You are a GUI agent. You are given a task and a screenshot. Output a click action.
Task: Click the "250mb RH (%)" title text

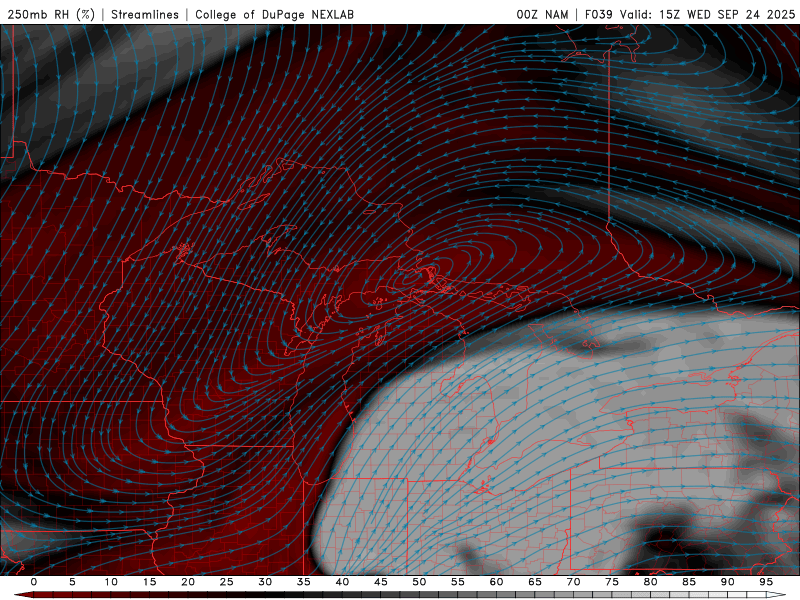[51, 14]
